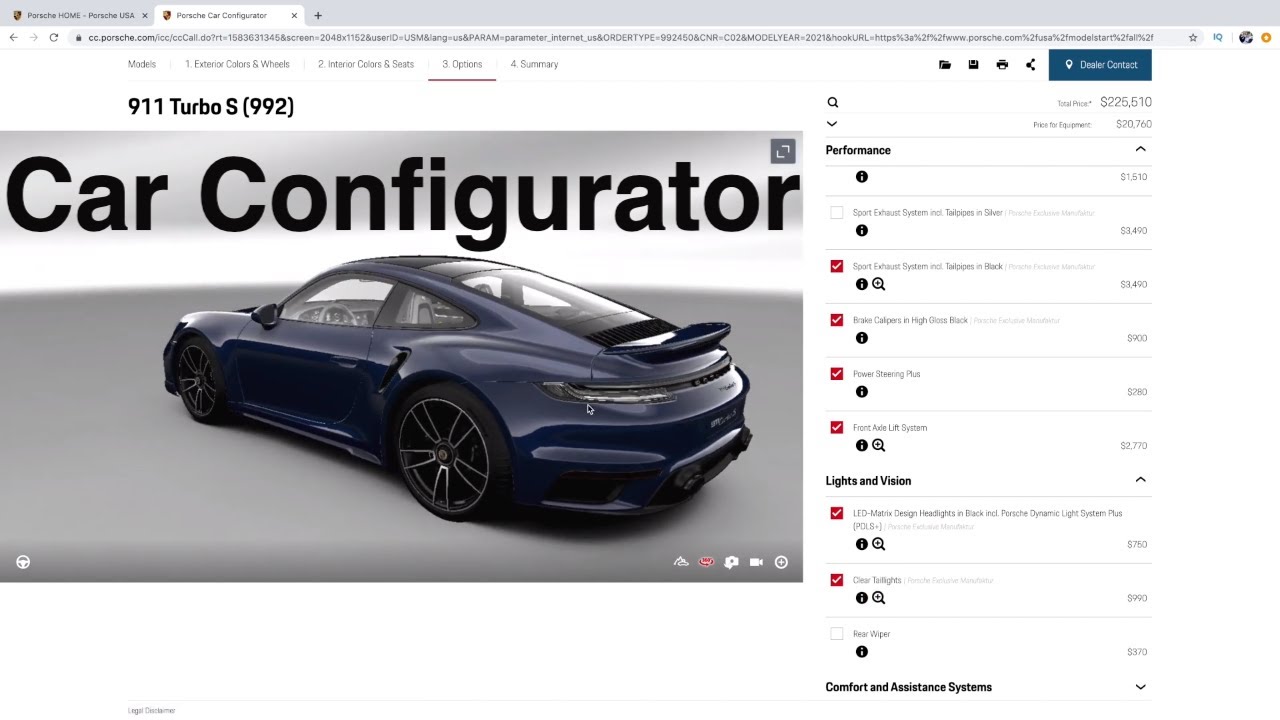Uncheck Clear Taillights option
Screen dimensions: 1280x720
click(x=837, y=580)
